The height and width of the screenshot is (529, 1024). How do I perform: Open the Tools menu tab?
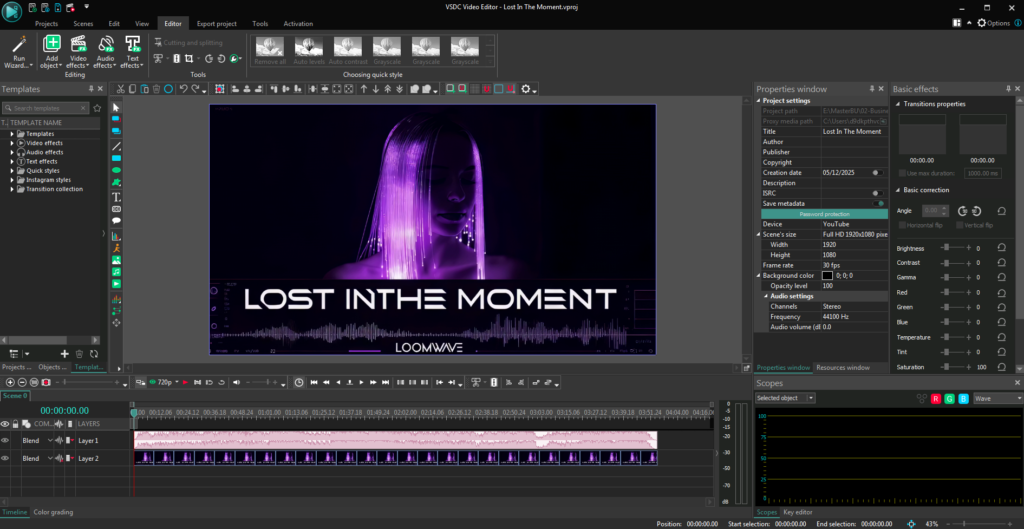click(x=260, y=24)
